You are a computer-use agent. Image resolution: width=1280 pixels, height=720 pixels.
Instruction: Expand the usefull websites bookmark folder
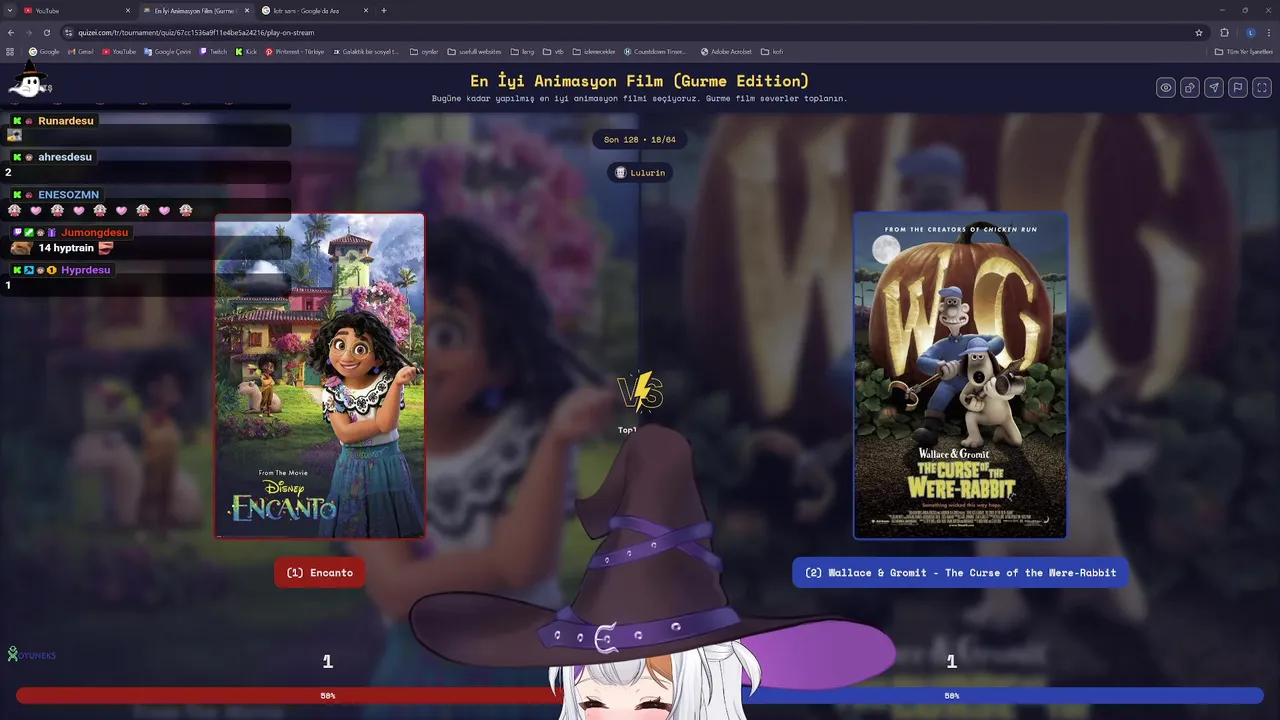[x=475, y=52]
